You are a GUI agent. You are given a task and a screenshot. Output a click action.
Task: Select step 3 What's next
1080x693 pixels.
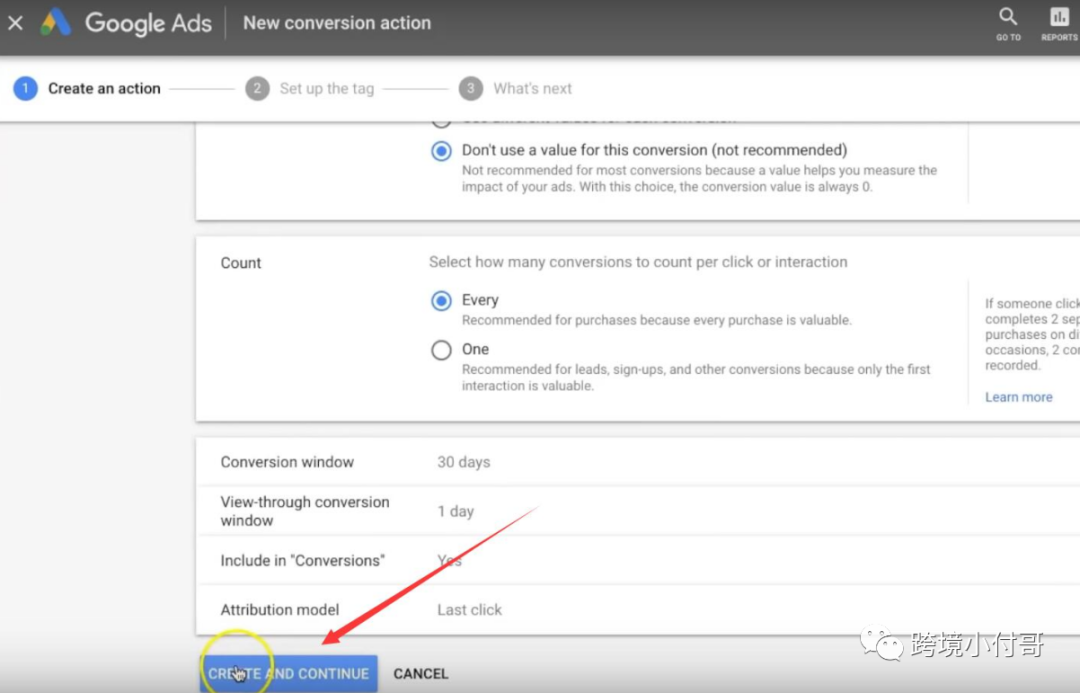pyautogui.click(x=515, y=88)
